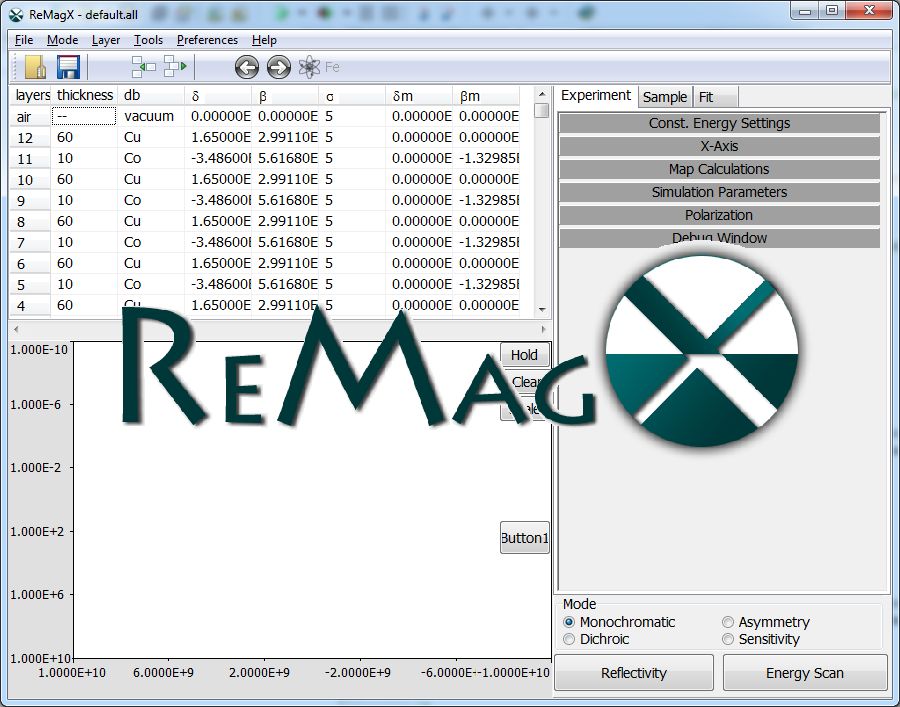
Task: Expand the Simulation Parameters section
Action: click(x=719, y=192)
